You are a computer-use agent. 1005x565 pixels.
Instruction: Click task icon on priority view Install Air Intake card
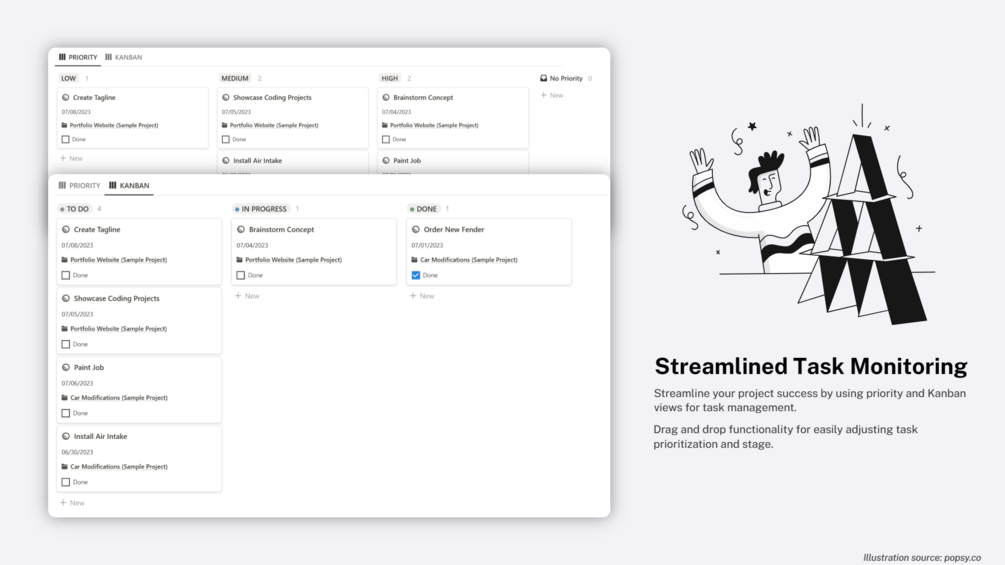(226, 161)
